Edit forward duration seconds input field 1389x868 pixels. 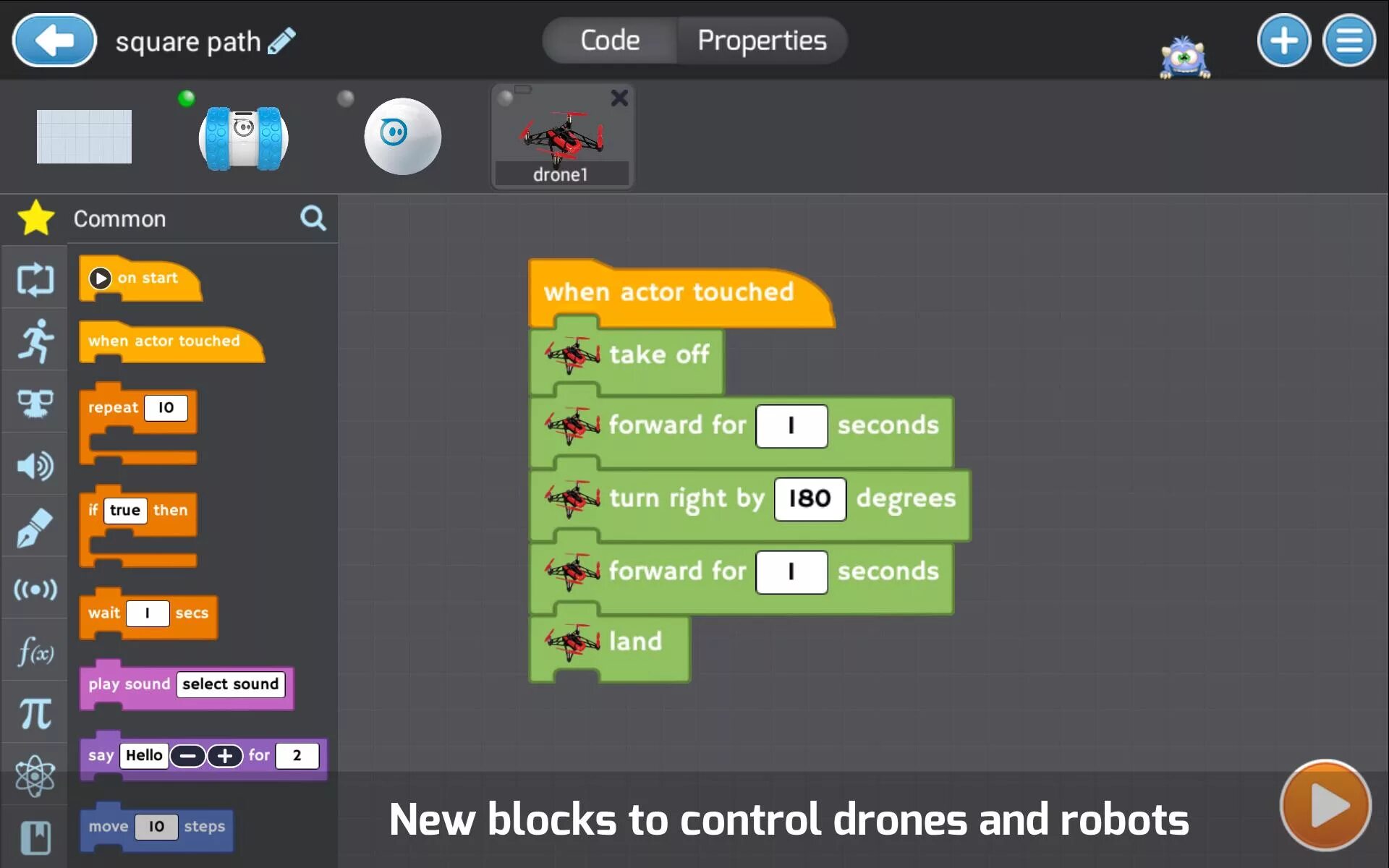[791, 425]
